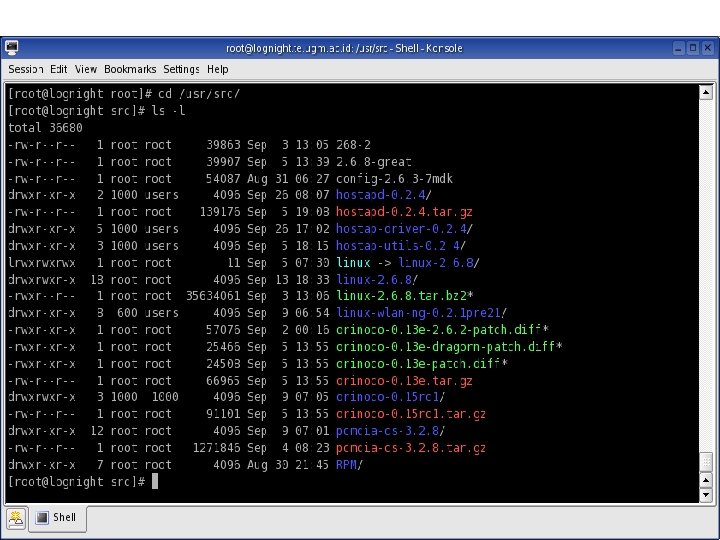Click the pcmcia-cs-3.2.8/ directory name
Image resolution: width=720 pixels, height=540 pixels.
(x=391, y=431)
